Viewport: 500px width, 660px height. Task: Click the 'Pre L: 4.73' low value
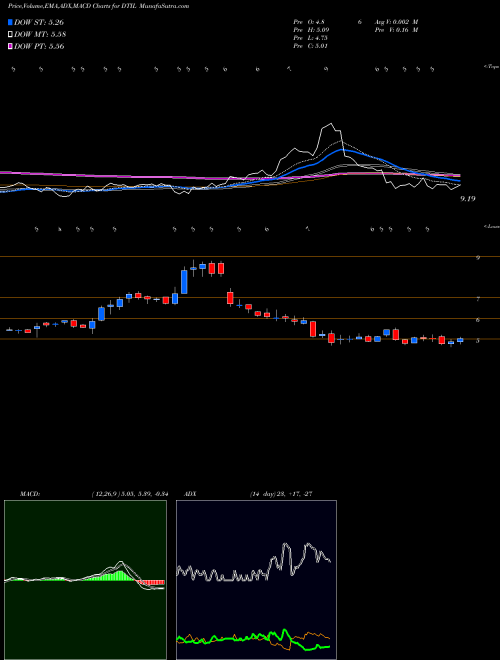coord(311,38)
